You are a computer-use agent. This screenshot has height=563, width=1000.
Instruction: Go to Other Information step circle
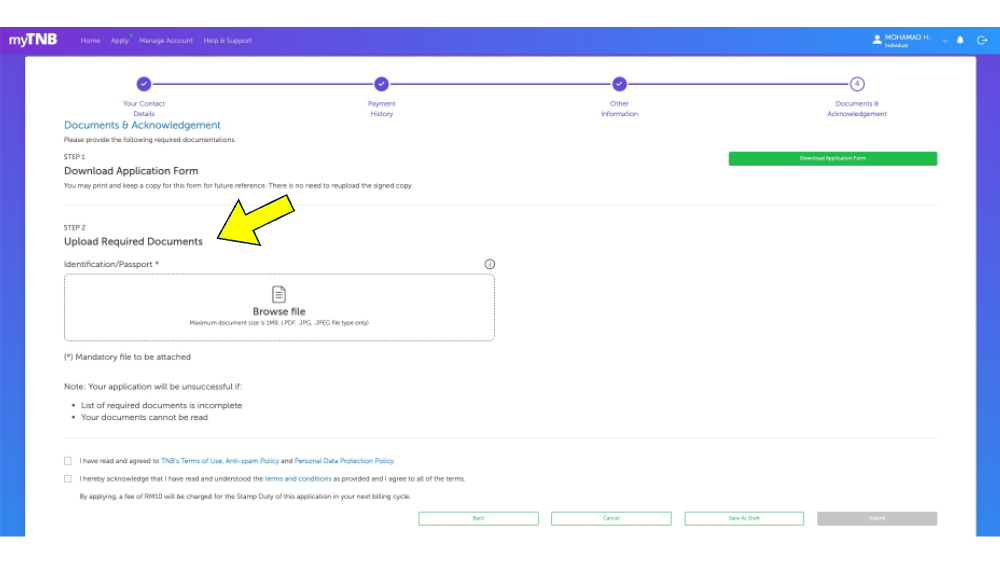tap(619, 84)
